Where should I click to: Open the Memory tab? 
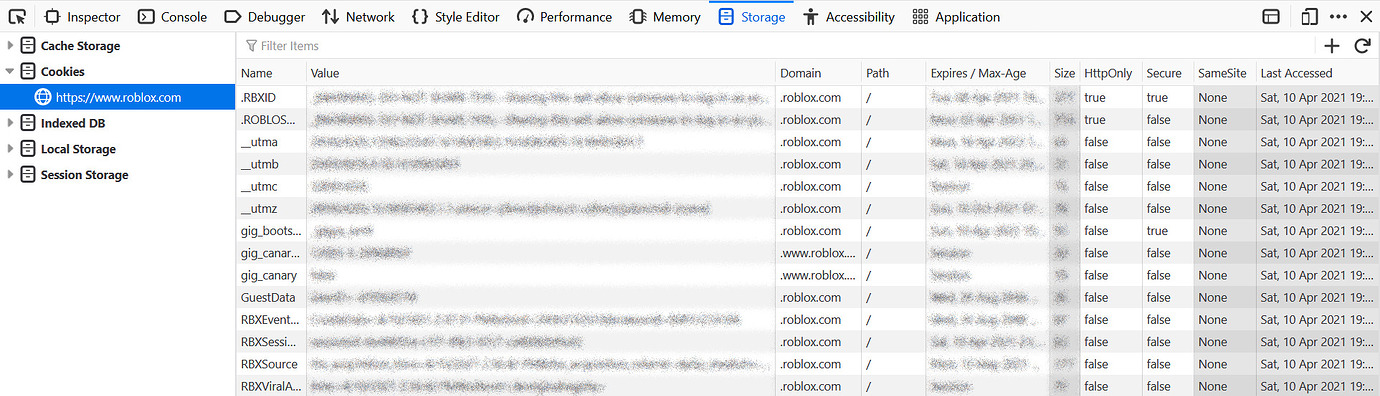(x=664, y=17)
